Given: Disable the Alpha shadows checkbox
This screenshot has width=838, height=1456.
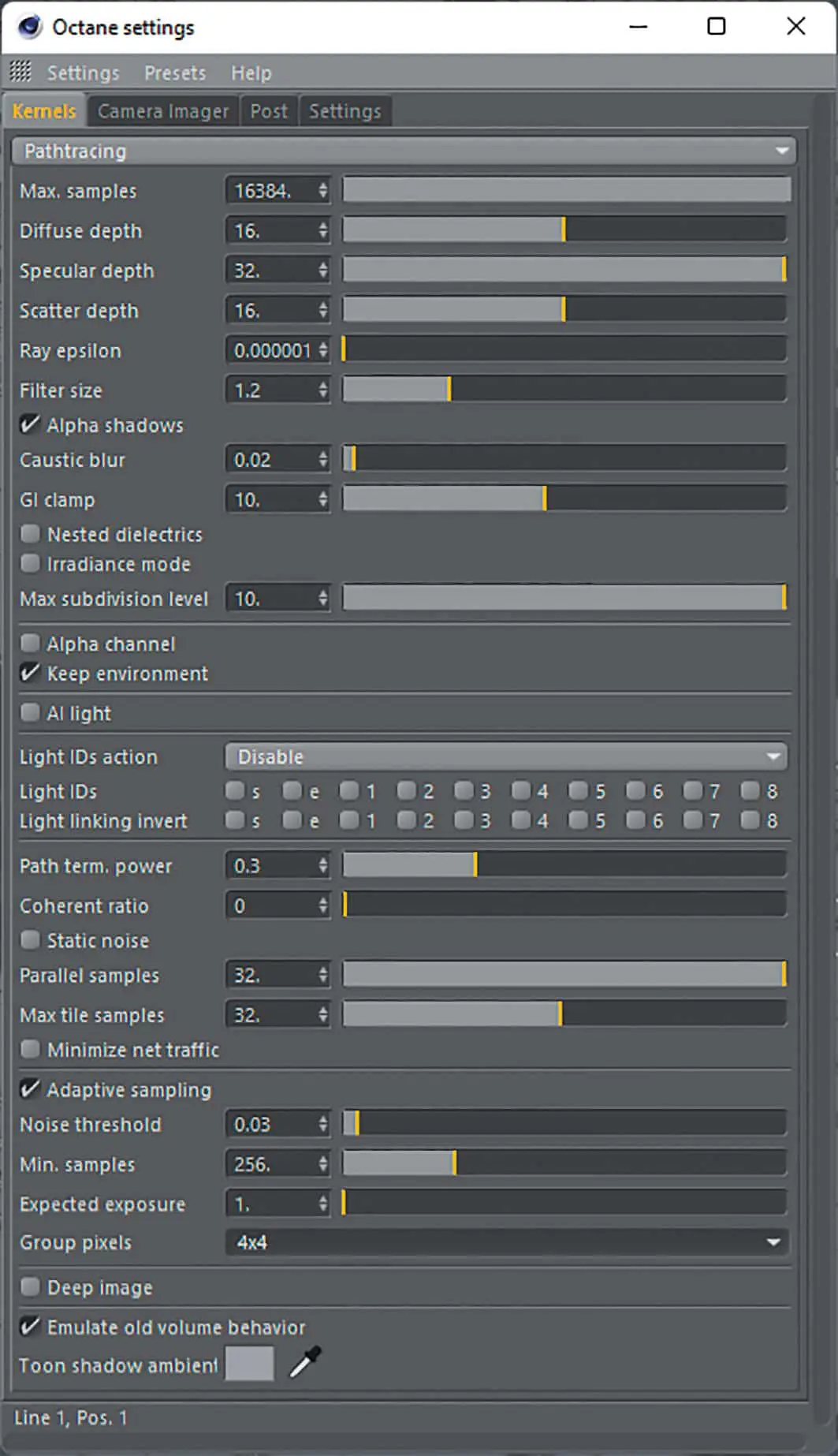Looking at the screenshot, I should click(x=30, y=425).
